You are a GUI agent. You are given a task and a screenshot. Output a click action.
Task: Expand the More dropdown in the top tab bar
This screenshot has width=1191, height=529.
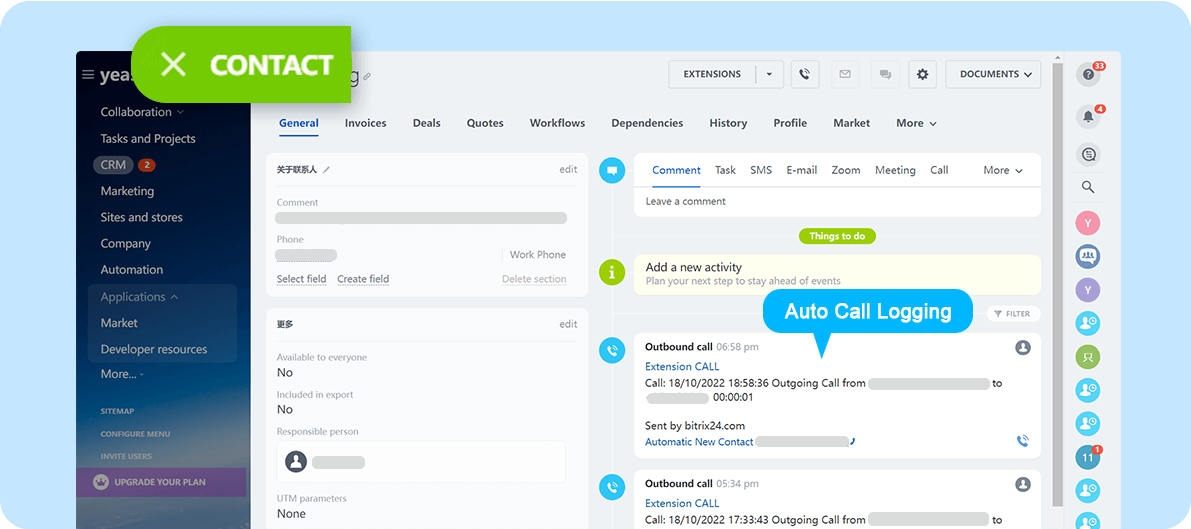(916, 123)
